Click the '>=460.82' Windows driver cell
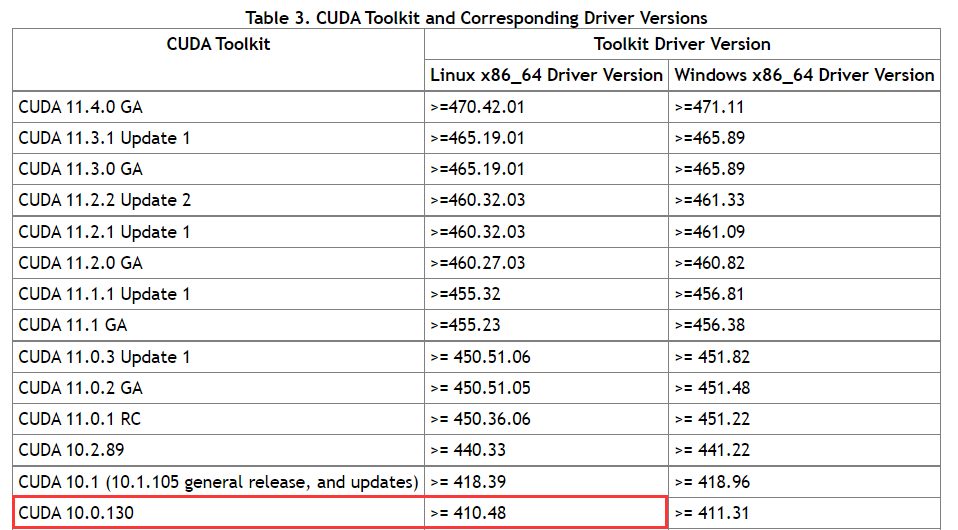 [804, 263]
